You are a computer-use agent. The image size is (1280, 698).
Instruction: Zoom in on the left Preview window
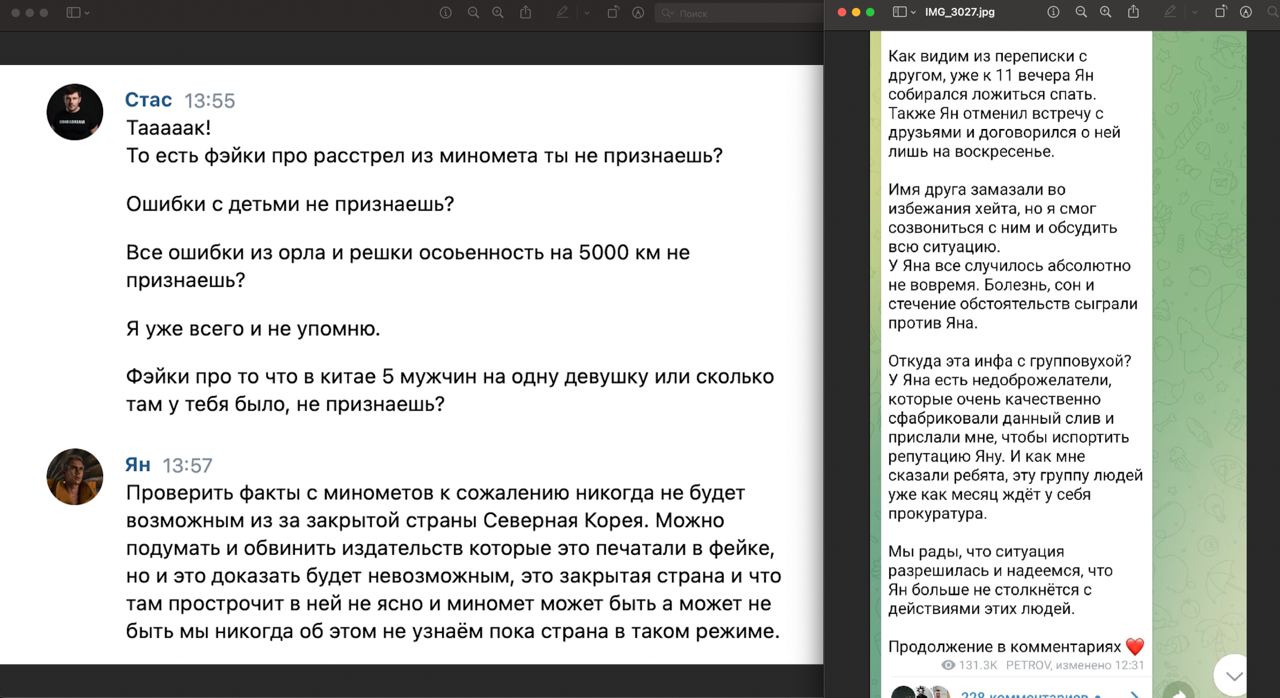(x=498, y=13)
